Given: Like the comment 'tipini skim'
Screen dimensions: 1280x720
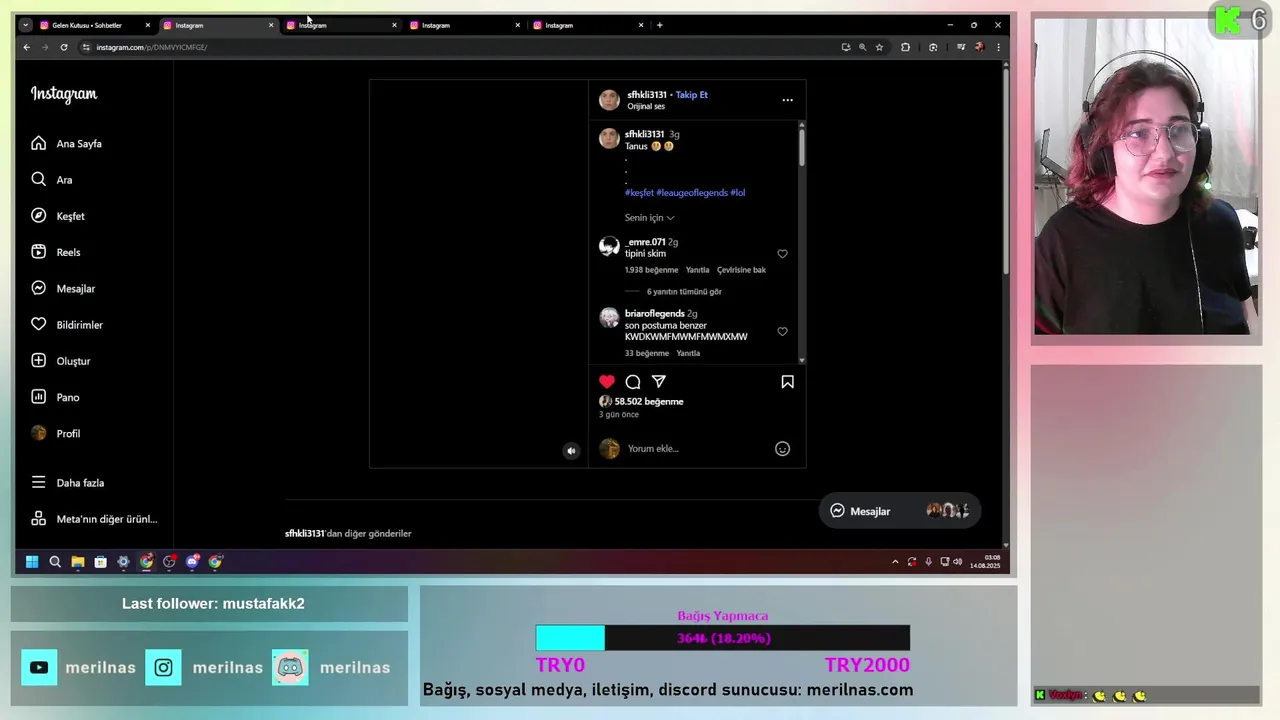Looking at the screenshot, I should [x=782, y=254].
